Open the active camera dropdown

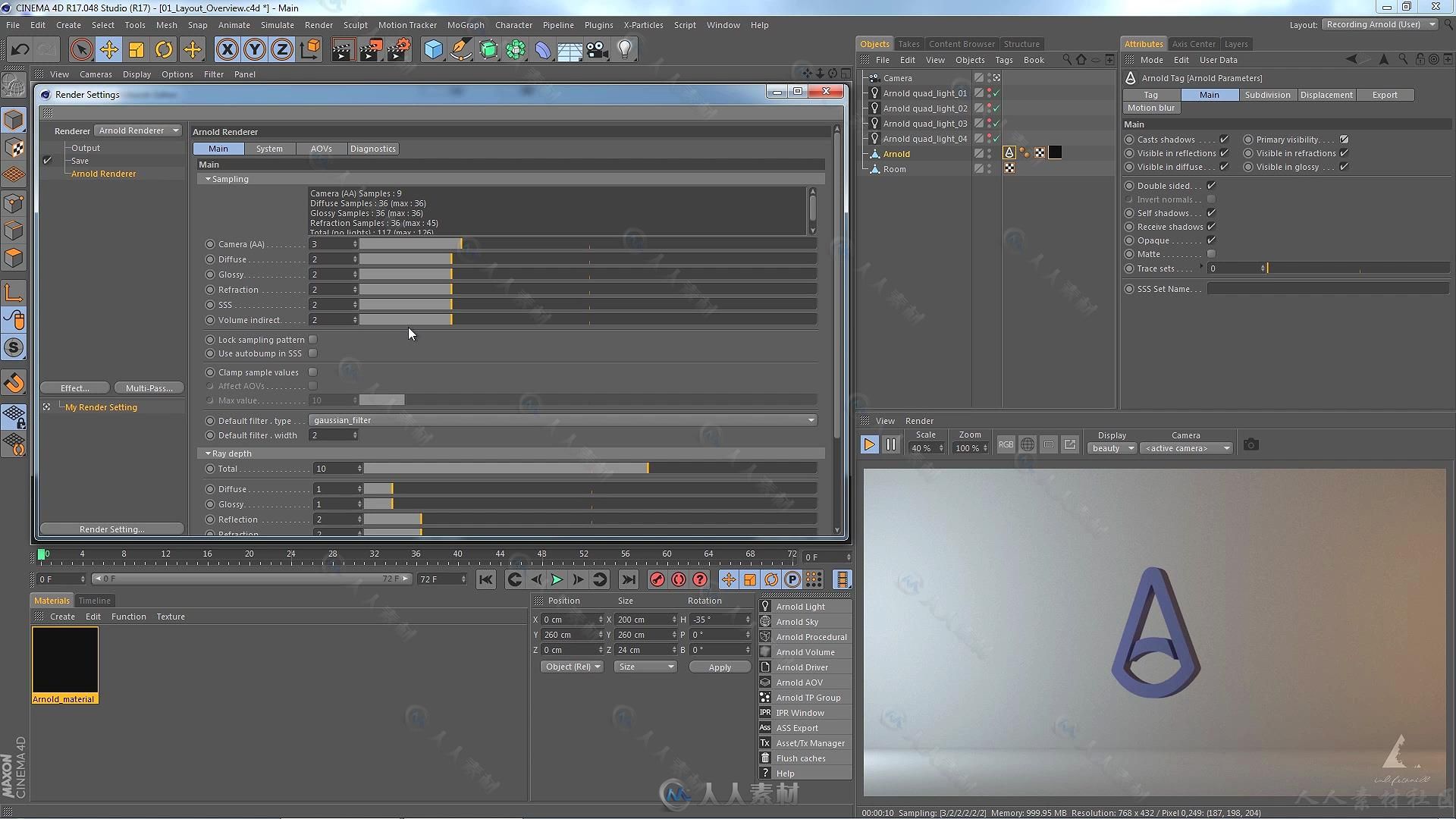coord(1186,448)
